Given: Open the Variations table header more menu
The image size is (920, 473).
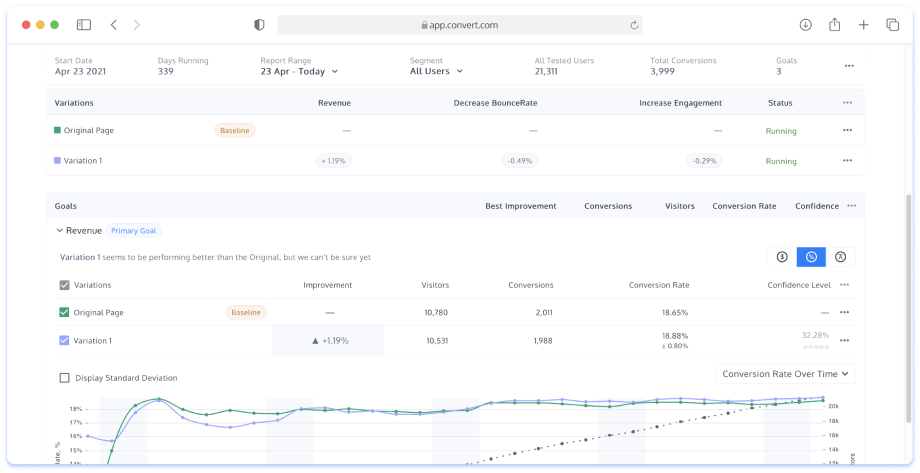Looking at the screenshot, I should click(x=847, y=103).
